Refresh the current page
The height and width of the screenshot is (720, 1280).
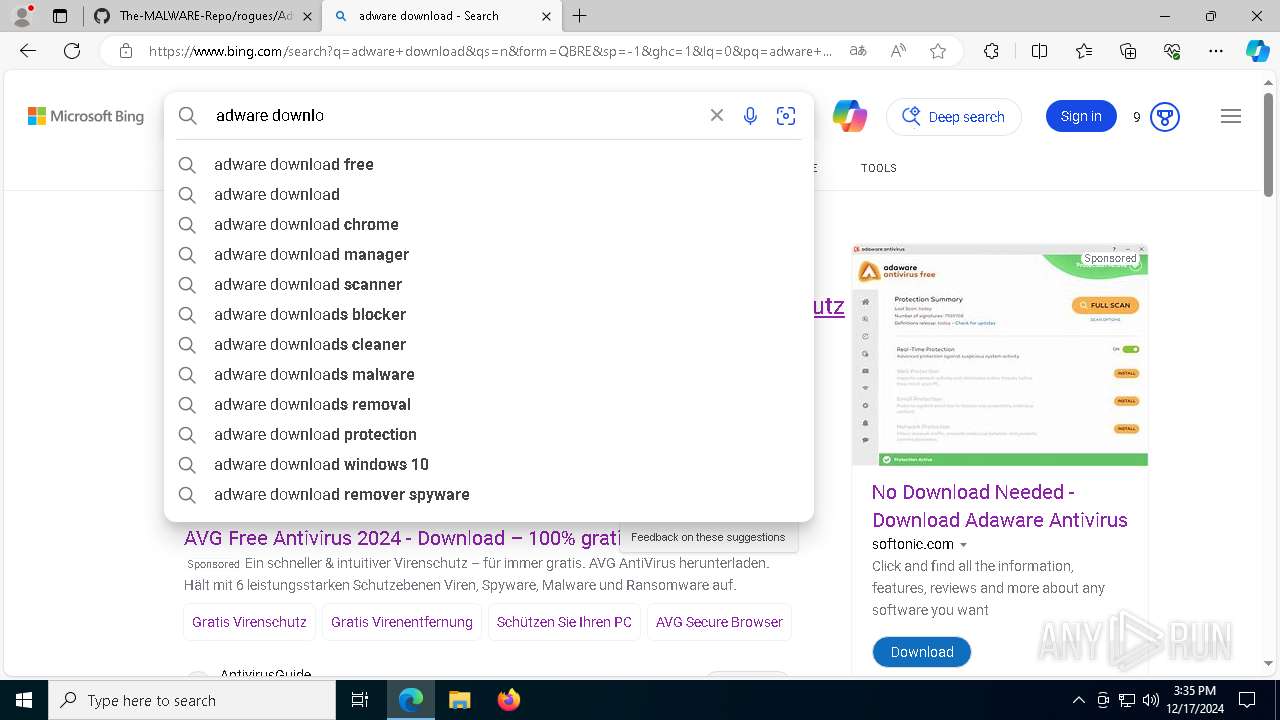click(72, 51)
